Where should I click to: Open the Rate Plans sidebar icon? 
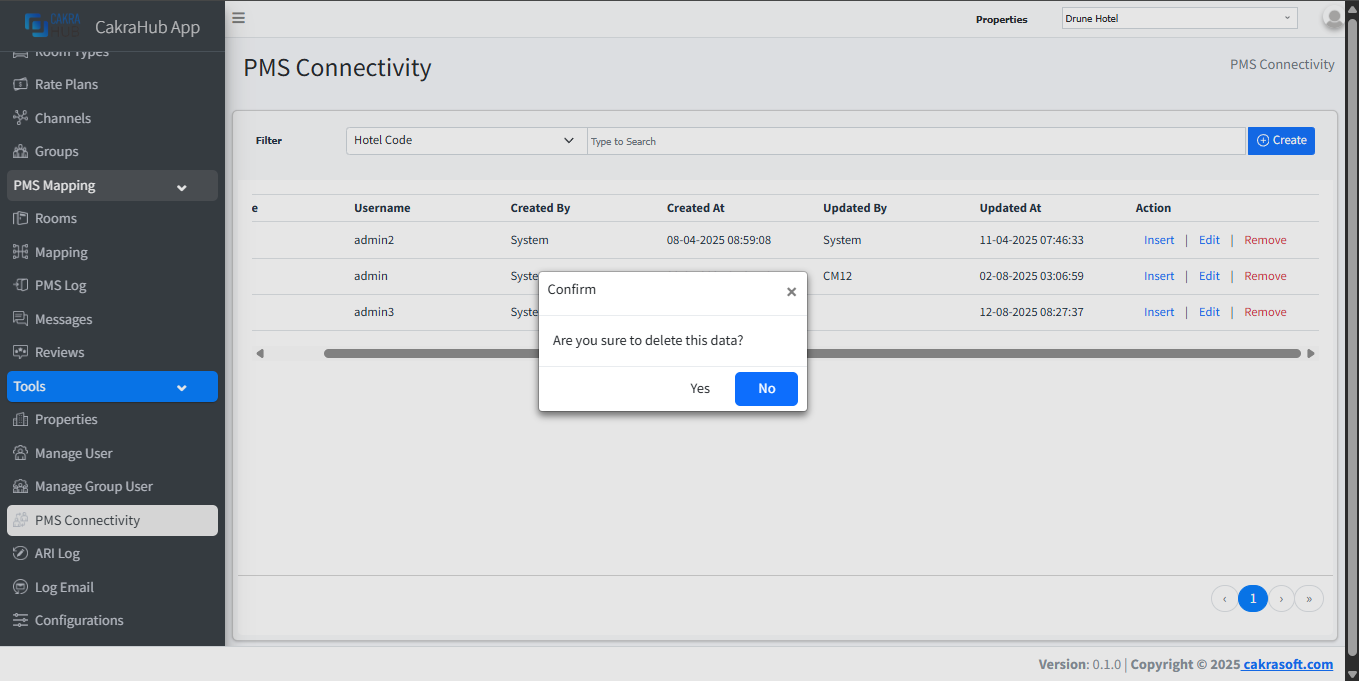point(21,84)
